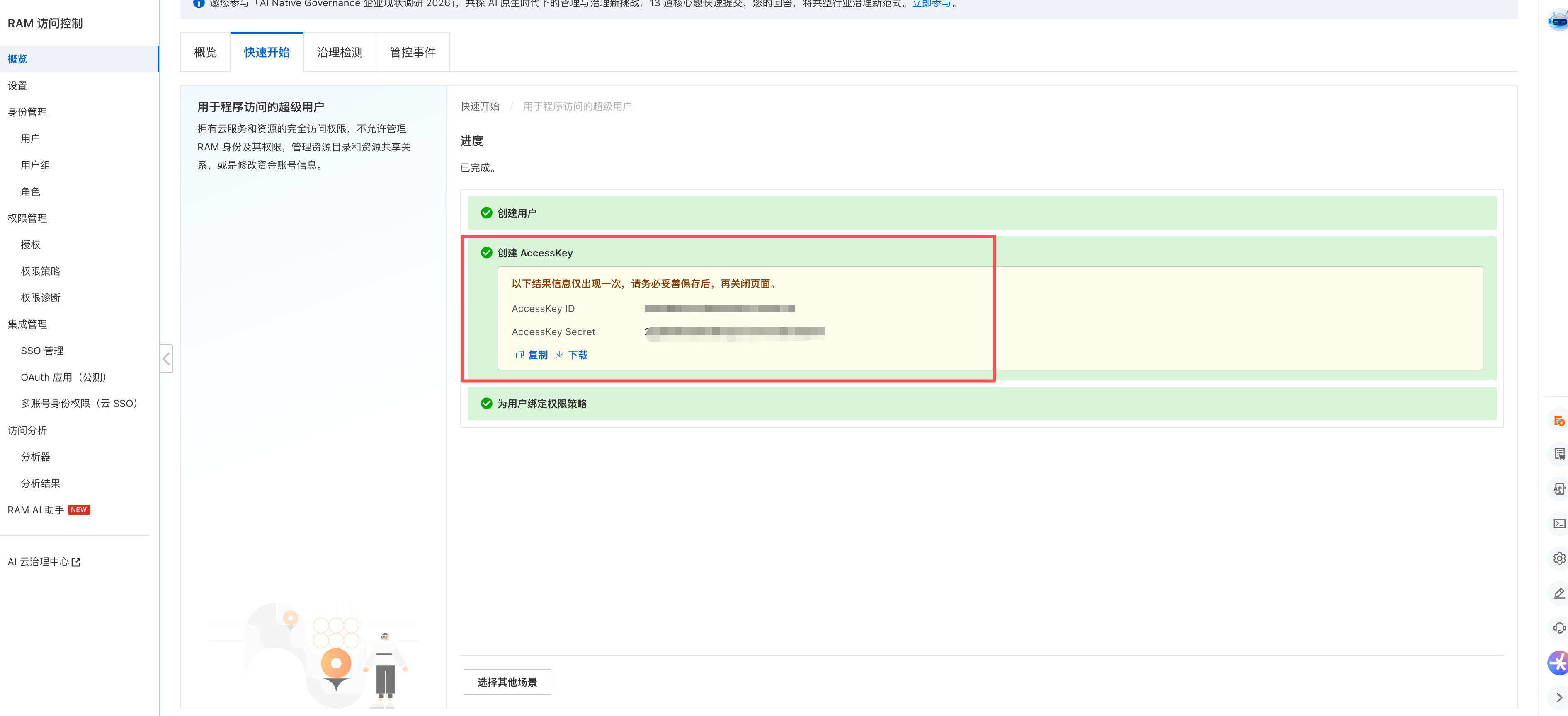Collapse the left sidebar with arrow handle

(166, 359)
